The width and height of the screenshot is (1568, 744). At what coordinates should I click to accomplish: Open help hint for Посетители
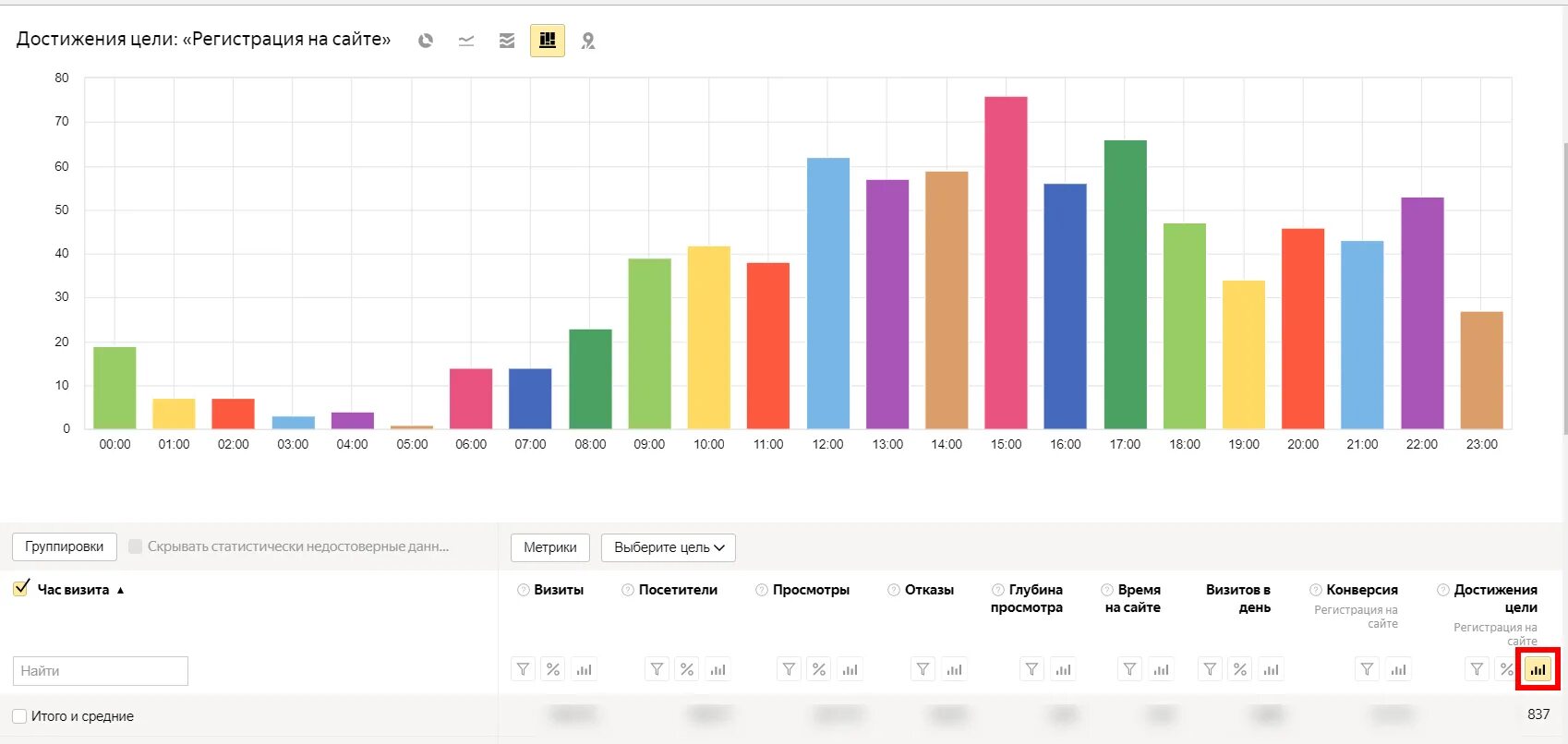click(628, 590)
